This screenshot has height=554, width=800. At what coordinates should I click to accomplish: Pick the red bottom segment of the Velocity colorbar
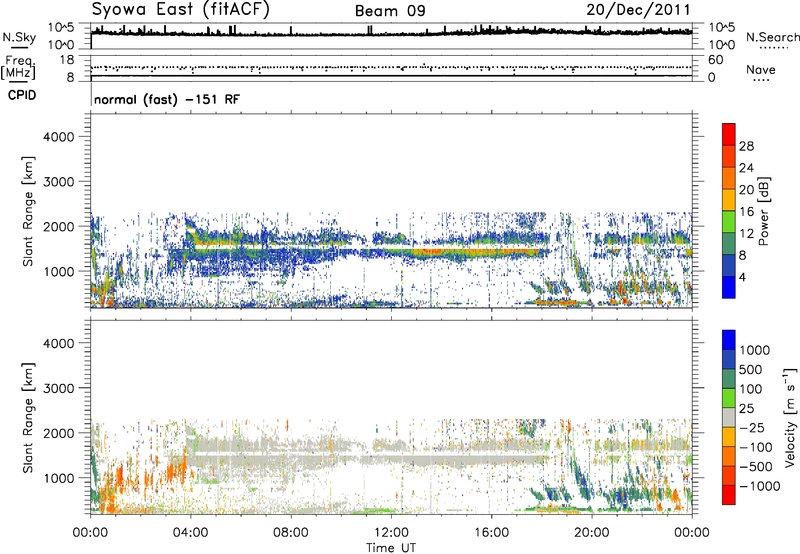tap(729, 495)
